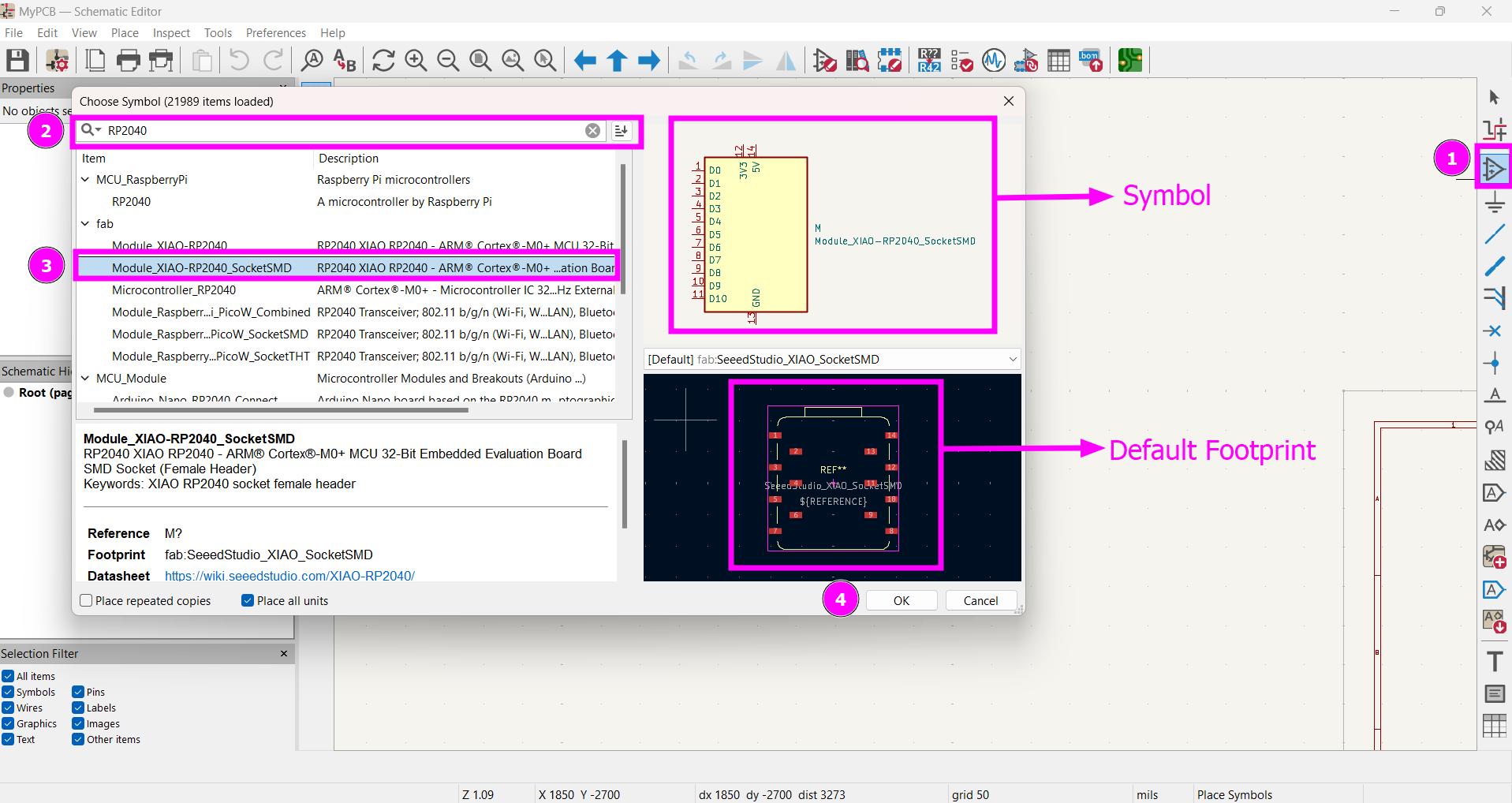The image size is (1512, 803).
Task: Open the Symbol Editor icon
Action: pyautogui.click(x=825, y=61)
